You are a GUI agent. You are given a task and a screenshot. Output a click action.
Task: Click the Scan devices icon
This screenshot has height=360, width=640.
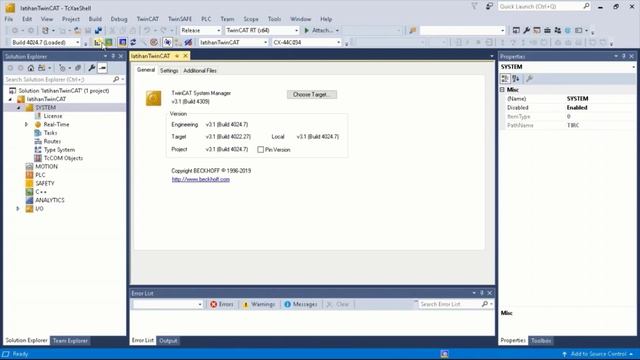(144, 42)
